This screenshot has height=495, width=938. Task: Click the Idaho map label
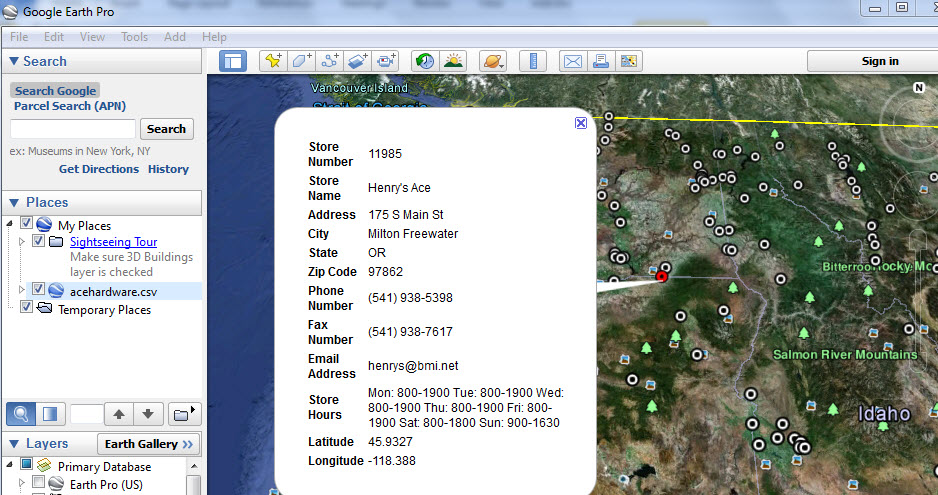pyautogui.click(x=884, y=414)
